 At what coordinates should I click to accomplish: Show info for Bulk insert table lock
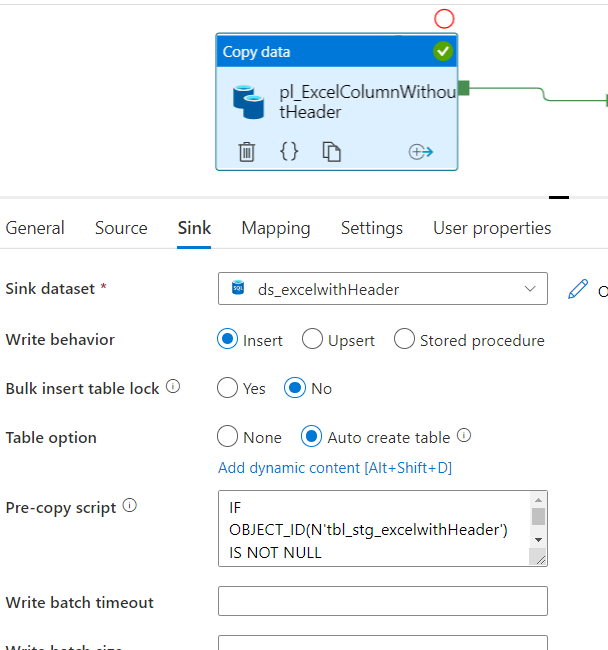173,386
